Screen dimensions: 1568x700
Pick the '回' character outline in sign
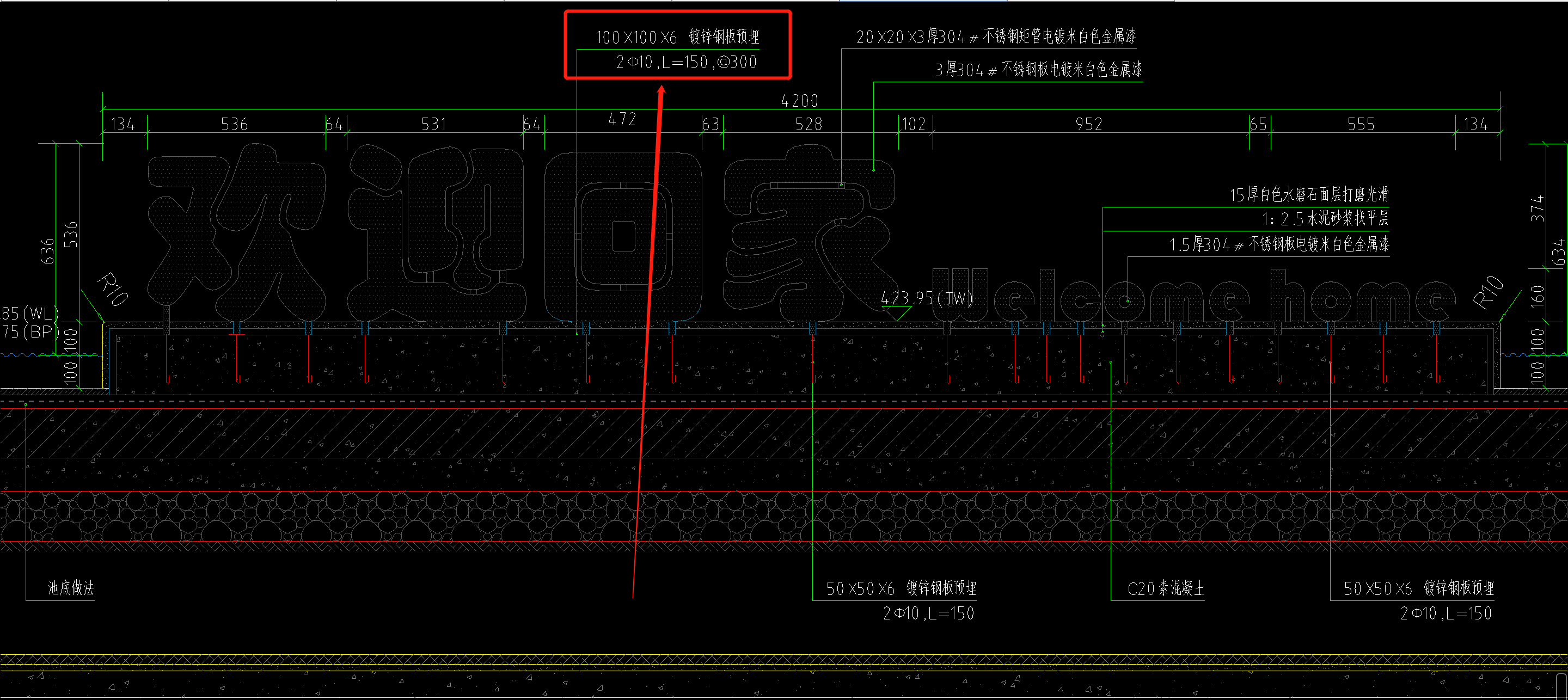[x=623, y=236]
